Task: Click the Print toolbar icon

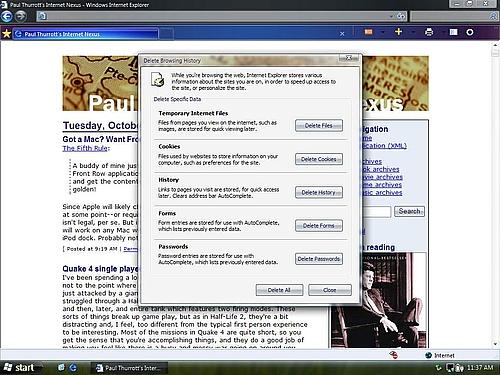Action: pyautogui.click(x=429, y=32)
